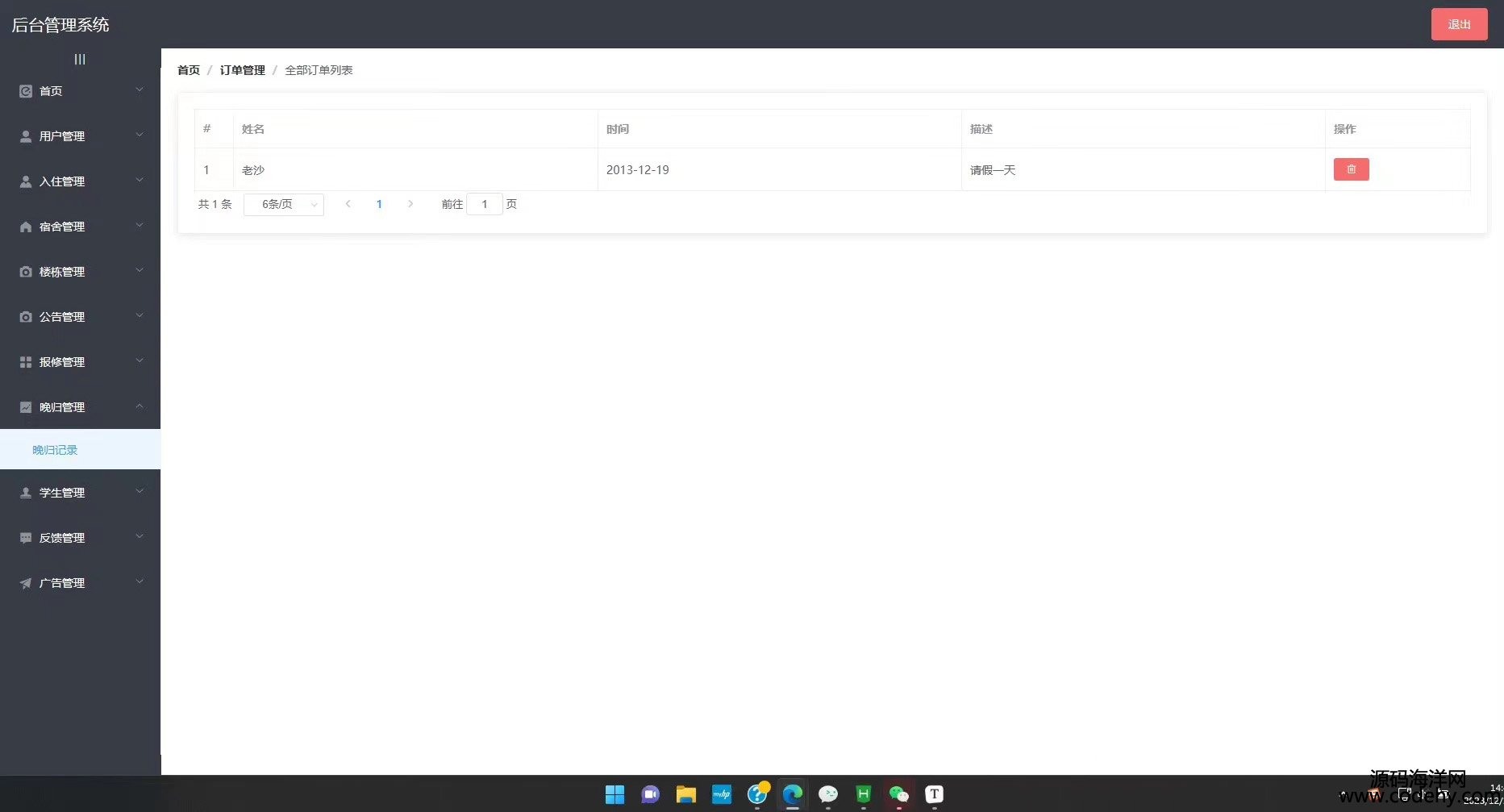Screen dimensions: 1504x812
Task: Collapse the 晚归管理 submenu
Action: (80, 407)
